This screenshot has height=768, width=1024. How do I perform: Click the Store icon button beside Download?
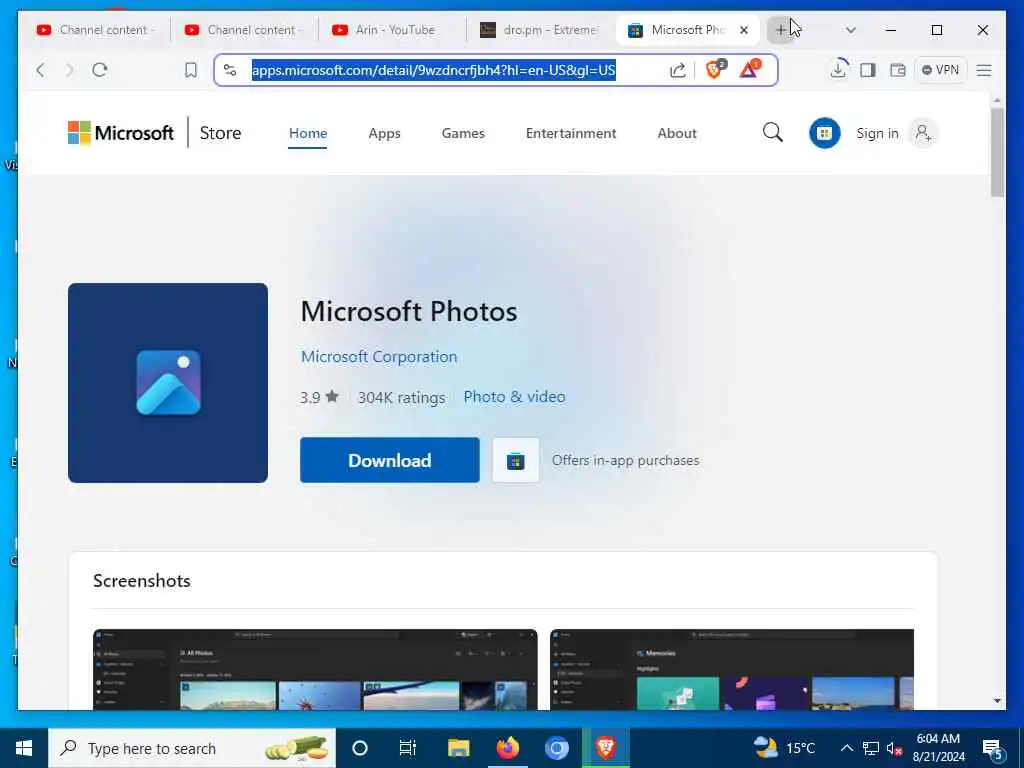[x=515, y=460]
